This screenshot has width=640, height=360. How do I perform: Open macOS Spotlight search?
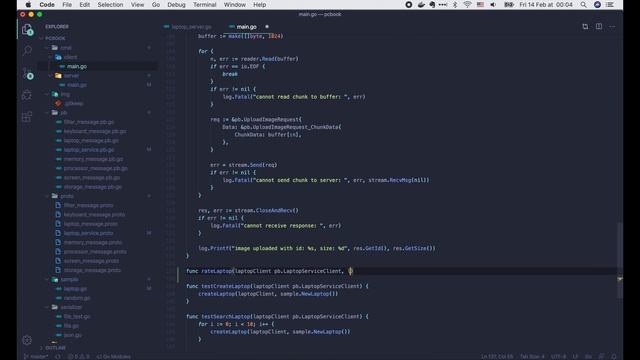(584, 4)
